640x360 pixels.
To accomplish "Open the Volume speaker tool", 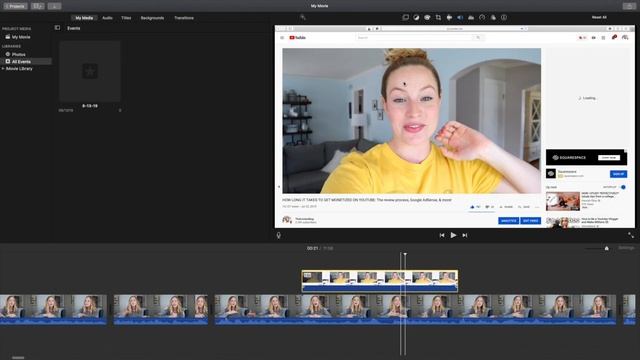I will (460, 18).
